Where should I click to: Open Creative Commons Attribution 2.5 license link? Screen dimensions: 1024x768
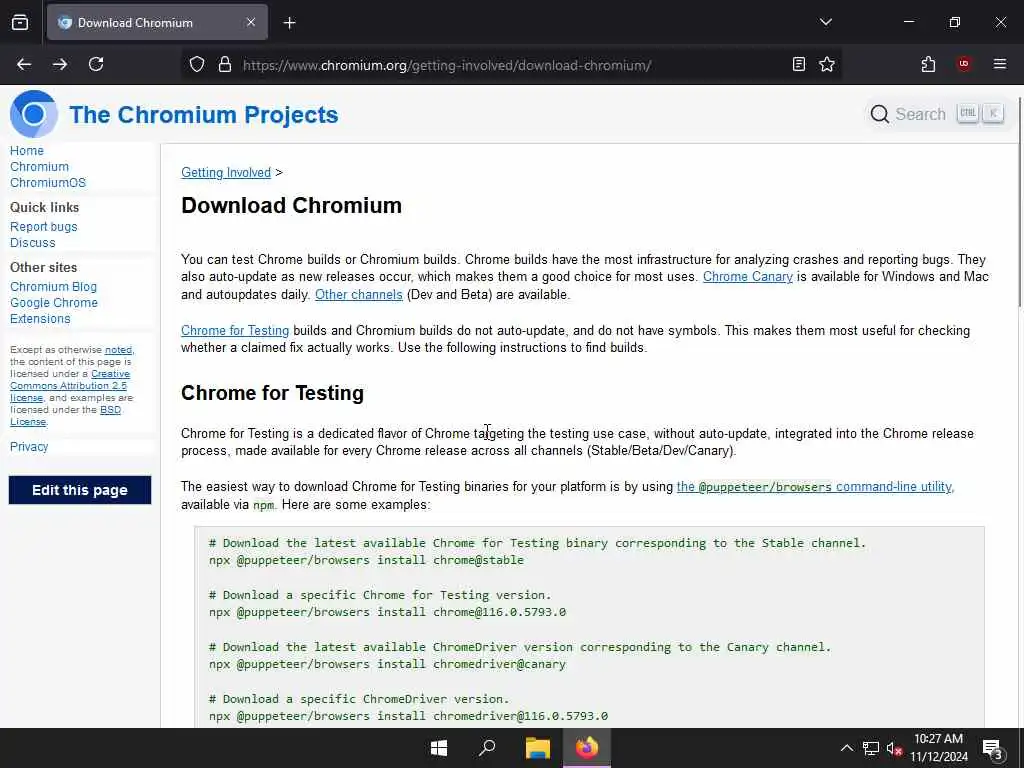point(69,386)
